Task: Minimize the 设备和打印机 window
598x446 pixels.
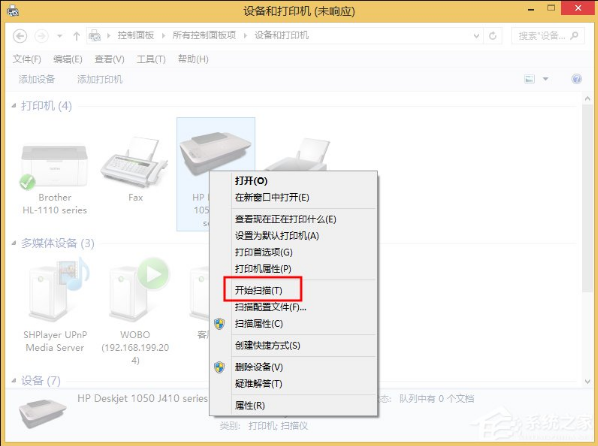Action: tap(531, 9)
